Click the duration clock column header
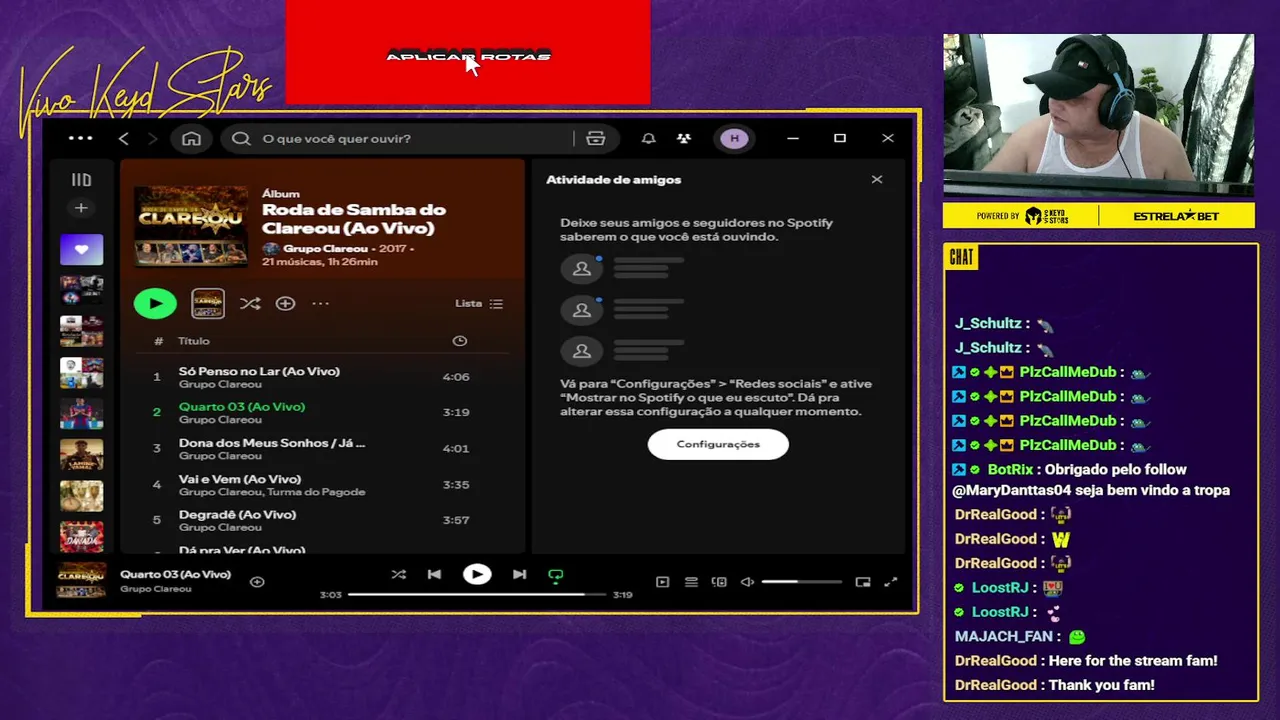This screenshot has width=1280, height=720. [460, 341]
